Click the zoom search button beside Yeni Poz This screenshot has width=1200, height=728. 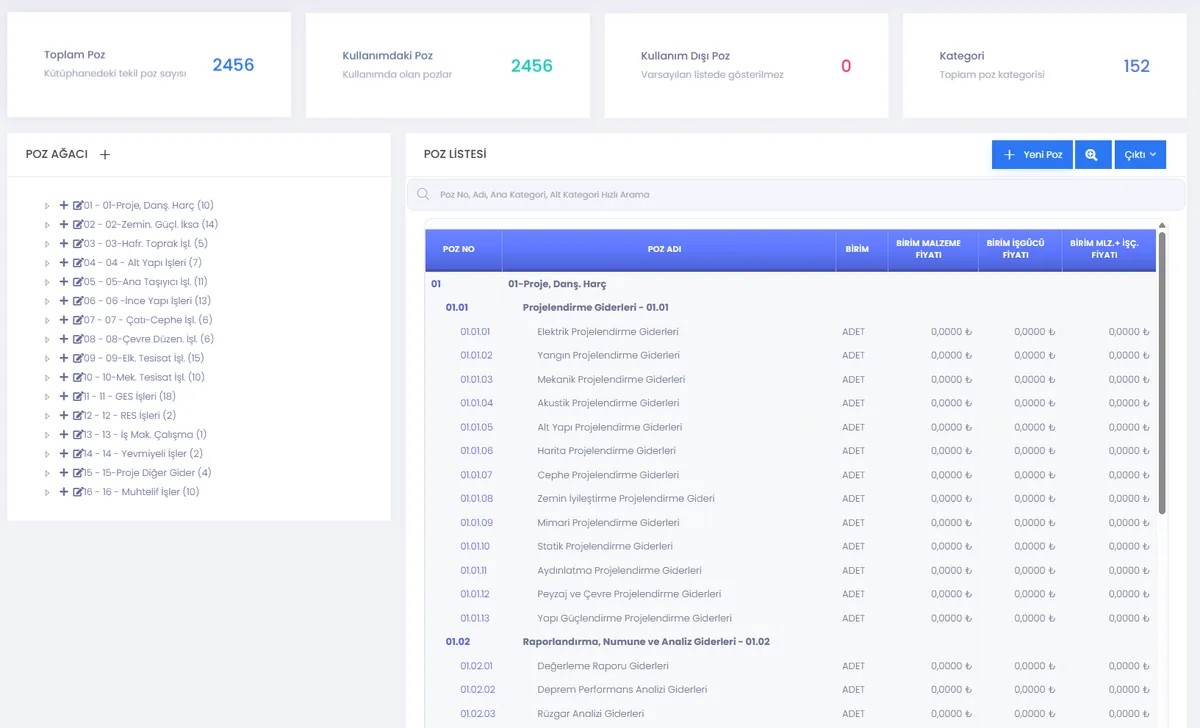[x=1092, y=155]
